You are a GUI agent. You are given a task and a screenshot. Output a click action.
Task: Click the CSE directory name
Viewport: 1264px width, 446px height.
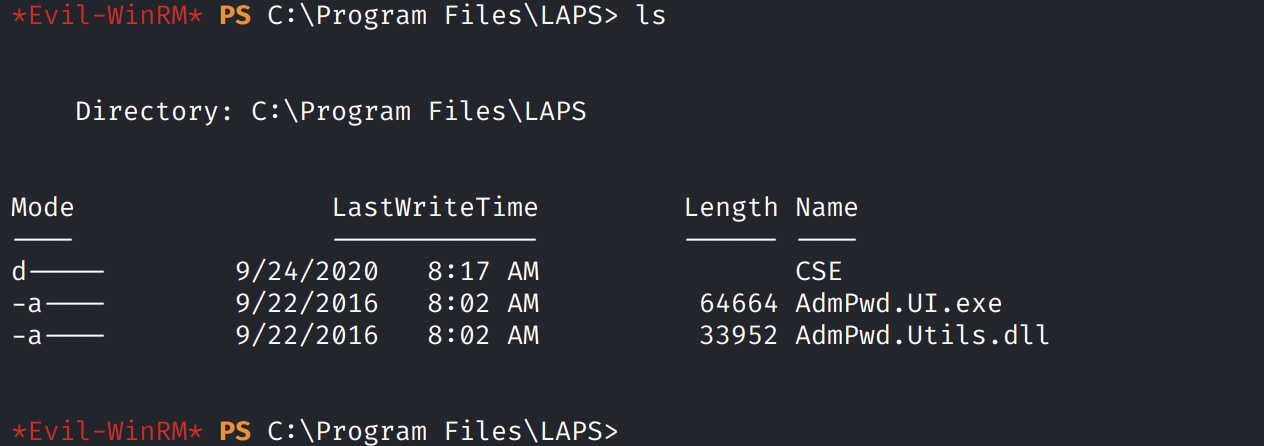[x=818, y=271]
